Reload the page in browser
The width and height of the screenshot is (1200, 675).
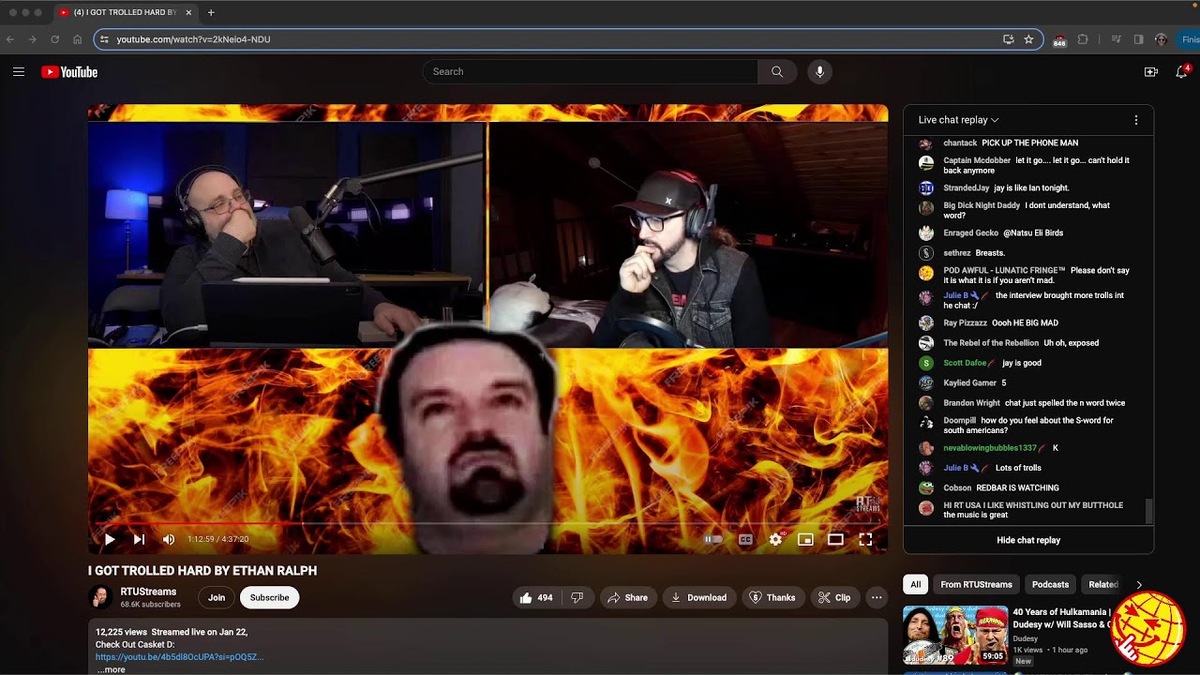[x=54, y=39]
